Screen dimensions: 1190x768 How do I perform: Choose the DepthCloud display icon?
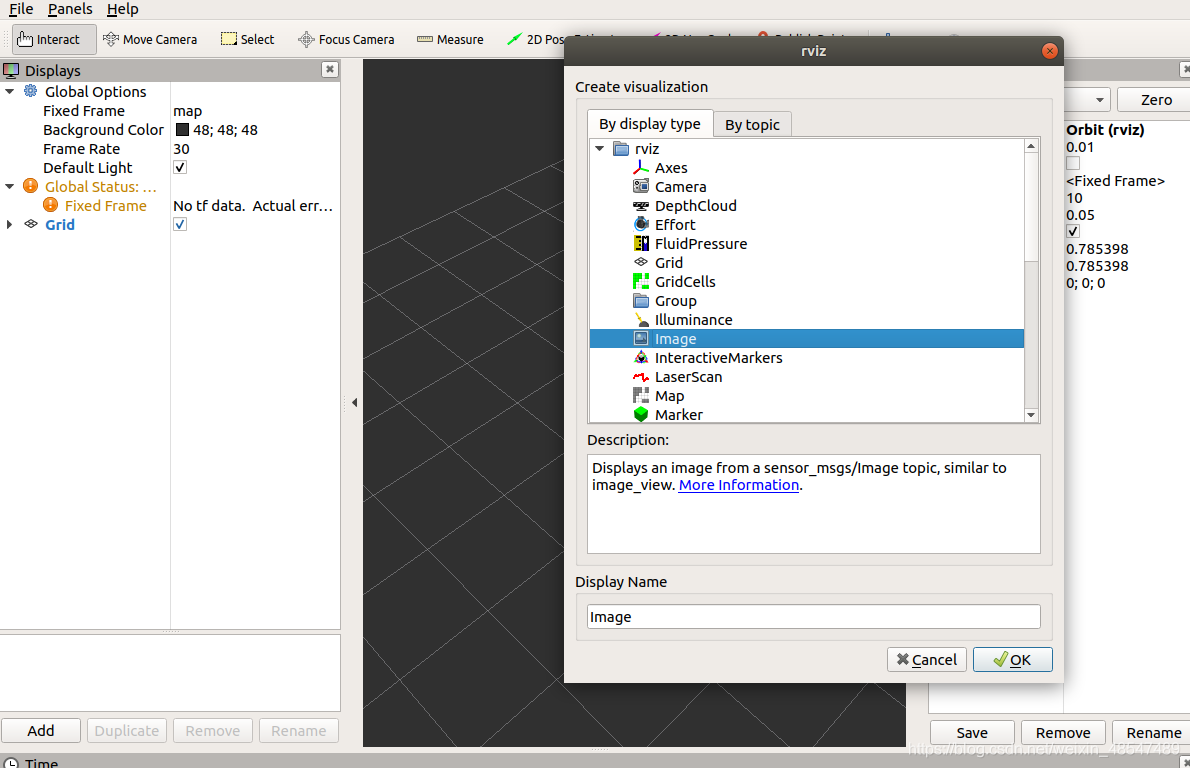(641, 206)
